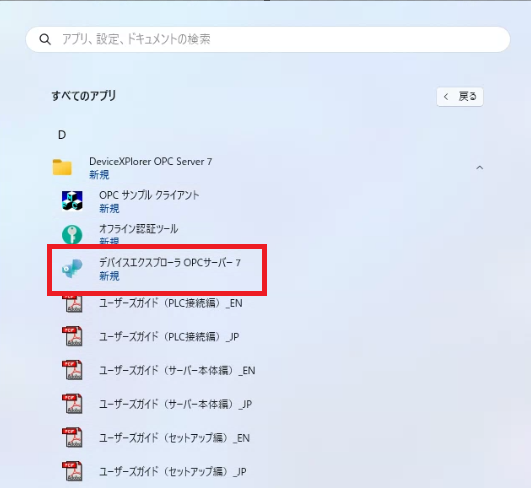
Task: Open PDF icon for ユーザーズガイド(PLC接続編)_JP
Action: 72,336
